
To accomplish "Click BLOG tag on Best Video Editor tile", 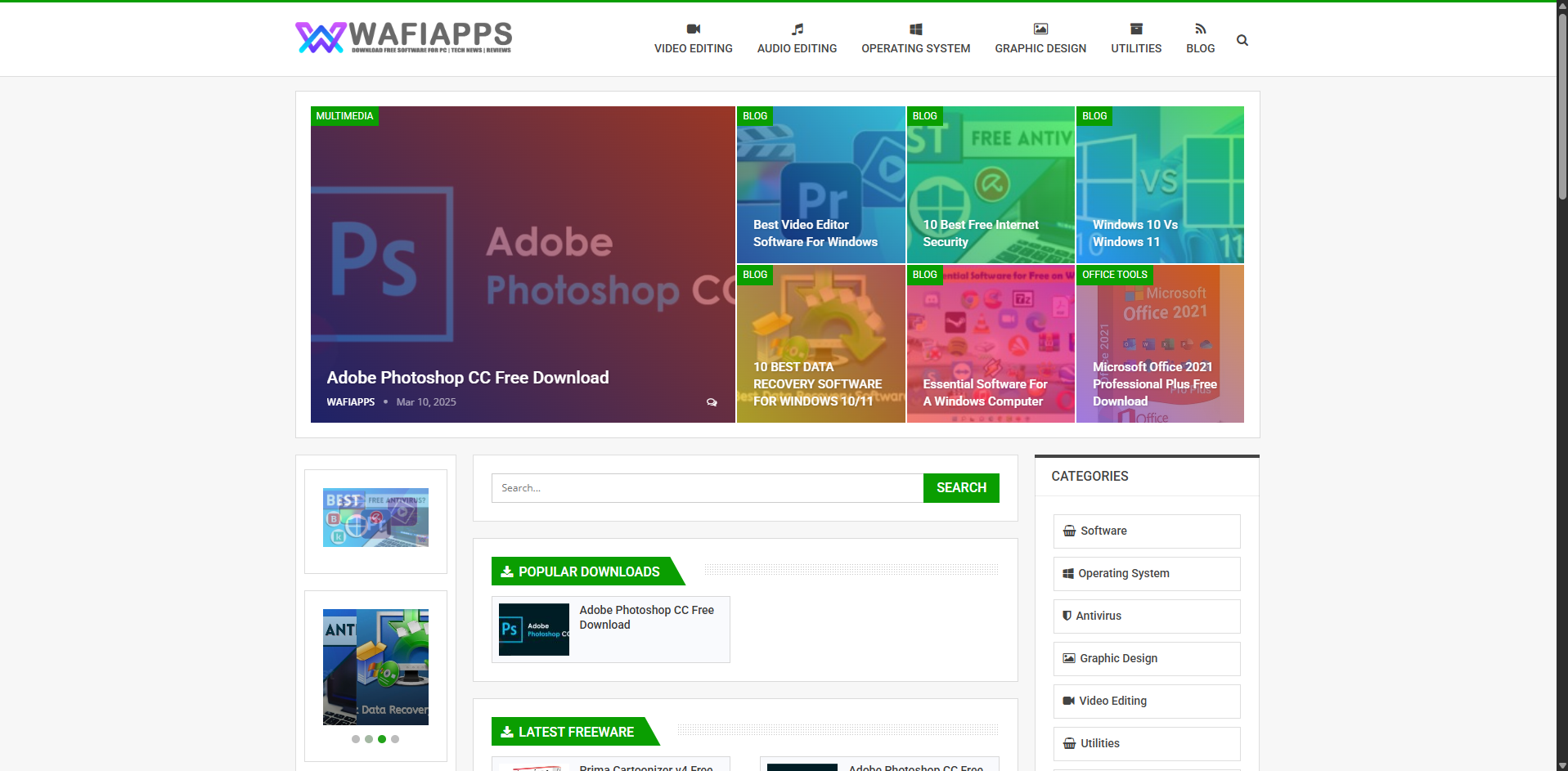I will click(755, 116).
